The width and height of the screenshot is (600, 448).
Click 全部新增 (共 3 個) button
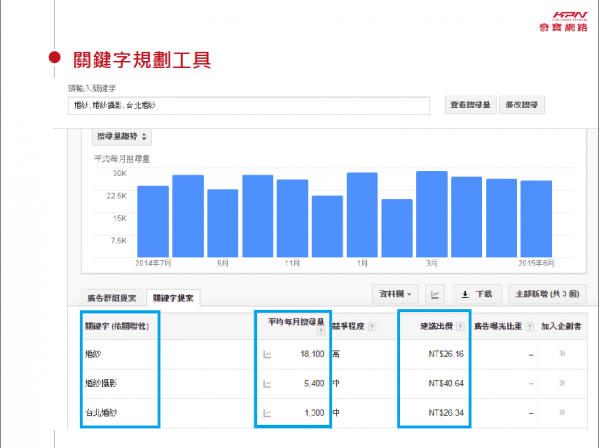click(x=547, y=294)
